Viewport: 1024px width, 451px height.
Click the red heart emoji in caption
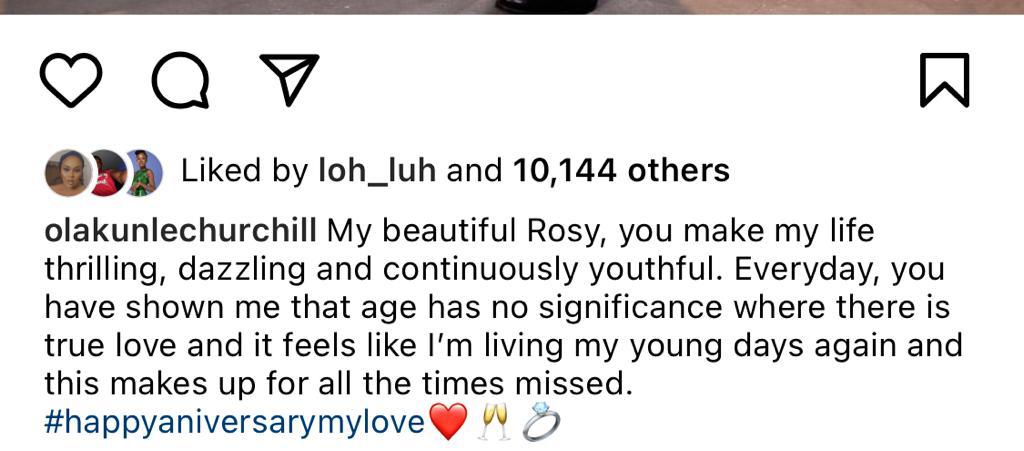tap(447, 422)
